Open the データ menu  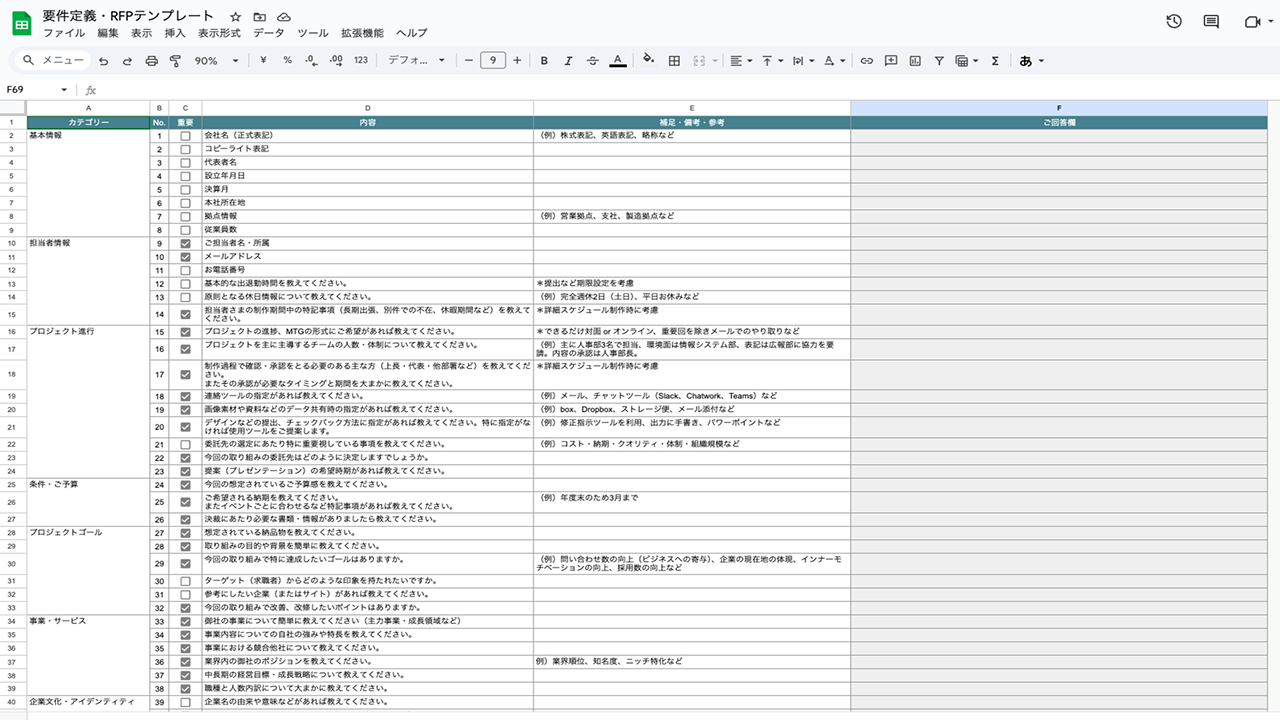point(268,33)
